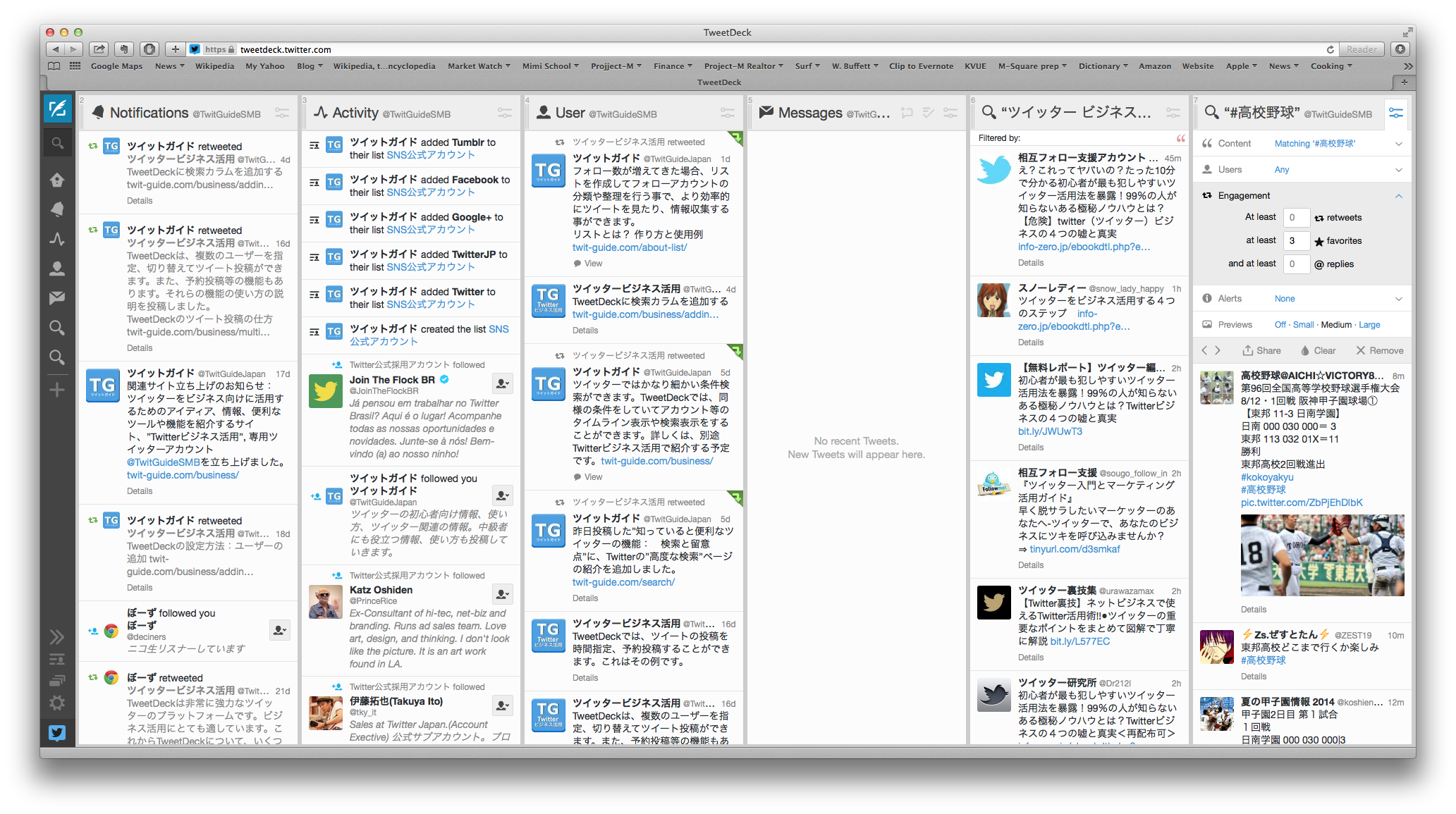Open User column settings sliders icon
Viewport: 1456px width, 814px height.
[728, 113]
